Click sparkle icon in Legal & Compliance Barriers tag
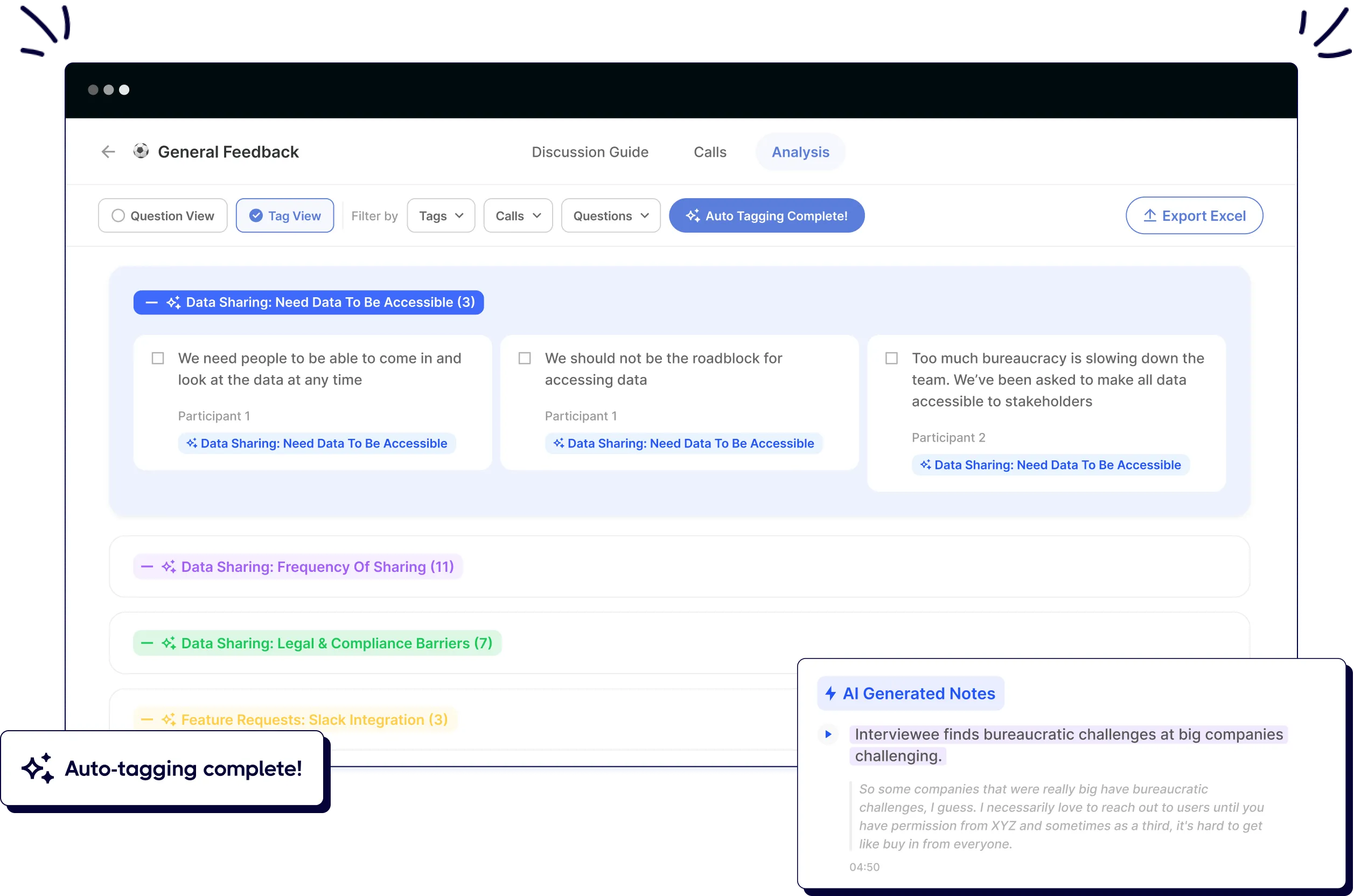This screenshot has width=1354, height=896. [169, 643]
